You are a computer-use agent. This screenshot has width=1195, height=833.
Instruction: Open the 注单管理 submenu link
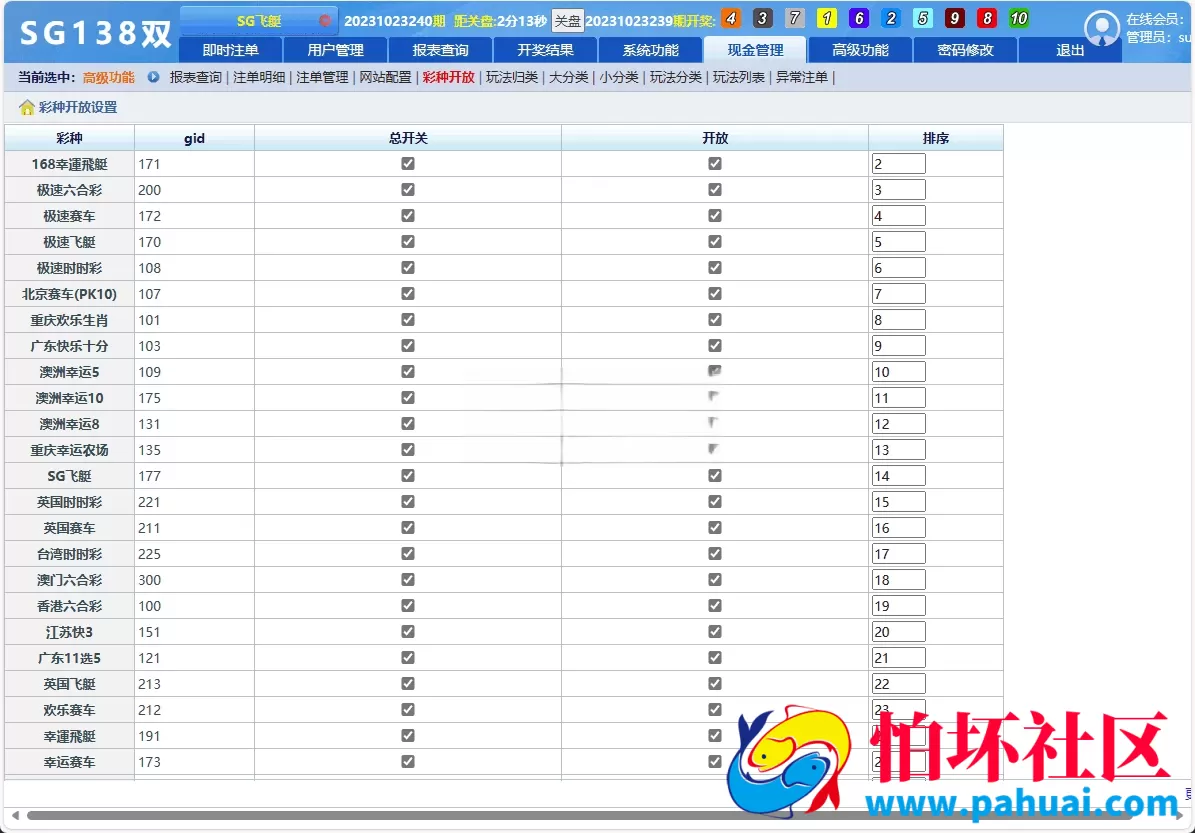322,77
